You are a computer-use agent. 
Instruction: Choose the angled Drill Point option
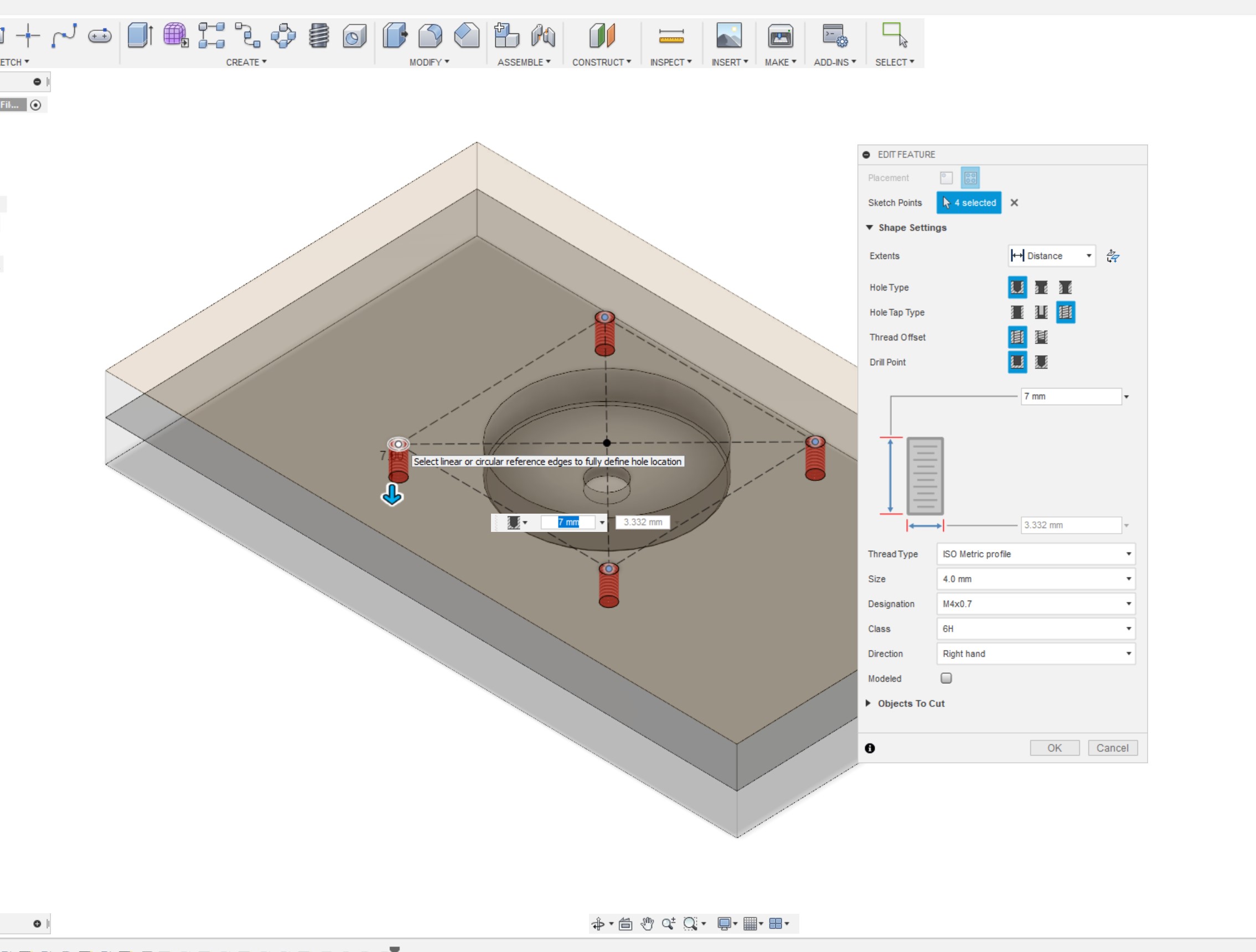pos(1041,362)
